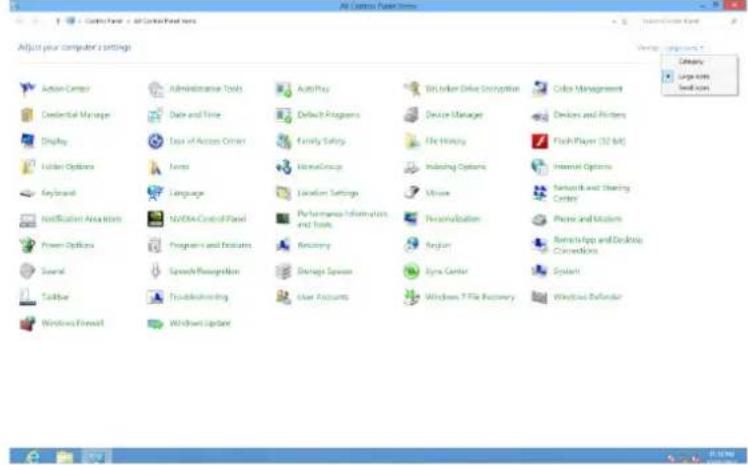The width and height of the screenshot is (748, 465).
Task: Open the Programs and Features link
Action: [x=210, y=245]
